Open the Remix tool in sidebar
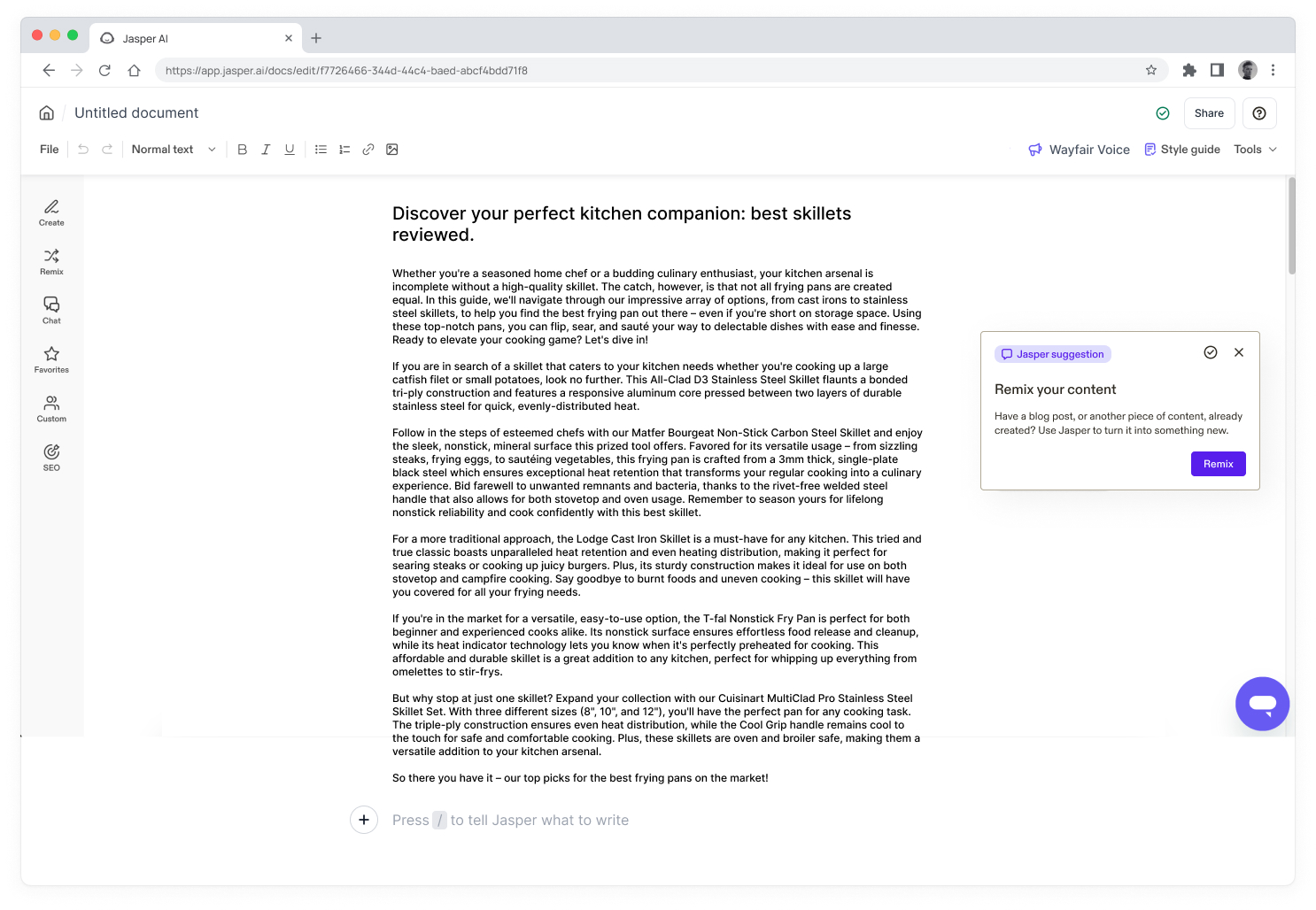The height and width of the screenshot is (910, 1316). [51, 261]
